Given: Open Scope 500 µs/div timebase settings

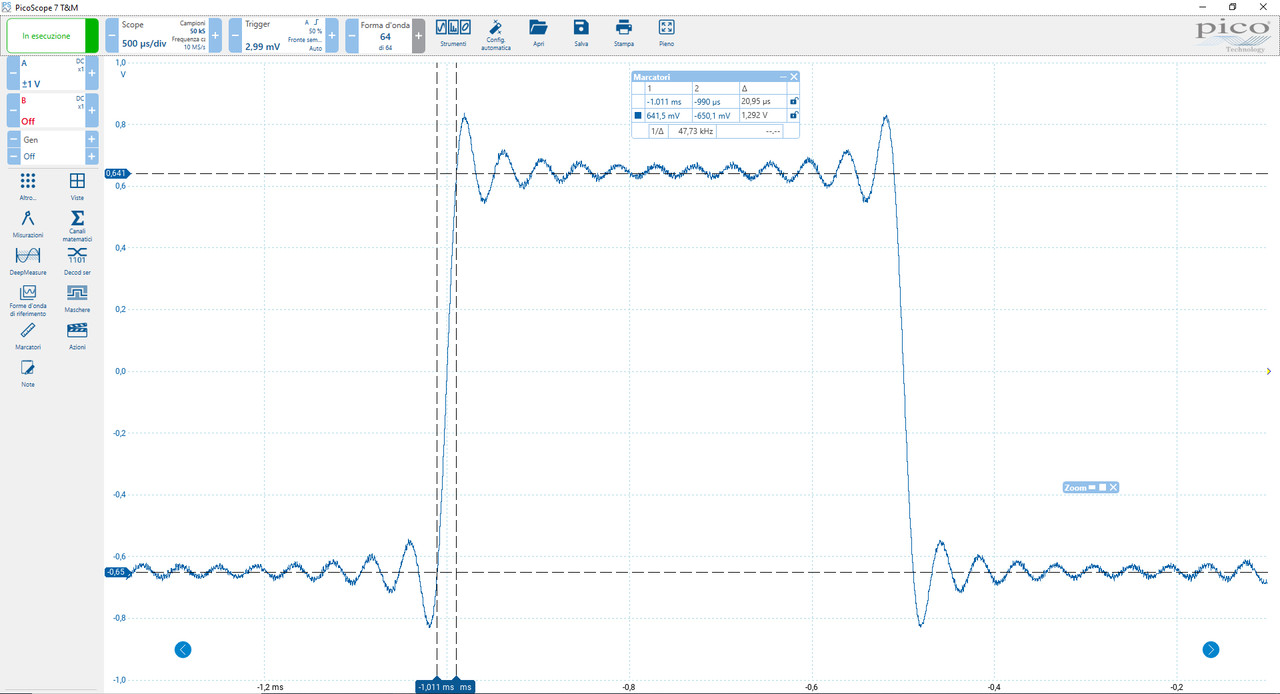Looking at the screenshot, I should (163, 35).
